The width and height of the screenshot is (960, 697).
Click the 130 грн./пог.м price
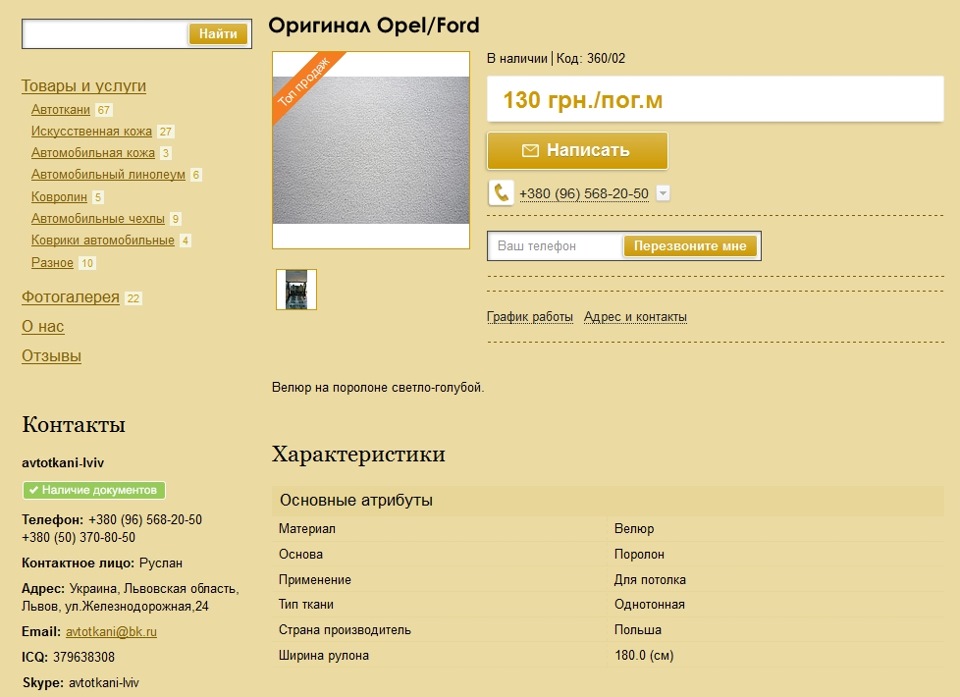pyautogui.click(x=583, y=100)
